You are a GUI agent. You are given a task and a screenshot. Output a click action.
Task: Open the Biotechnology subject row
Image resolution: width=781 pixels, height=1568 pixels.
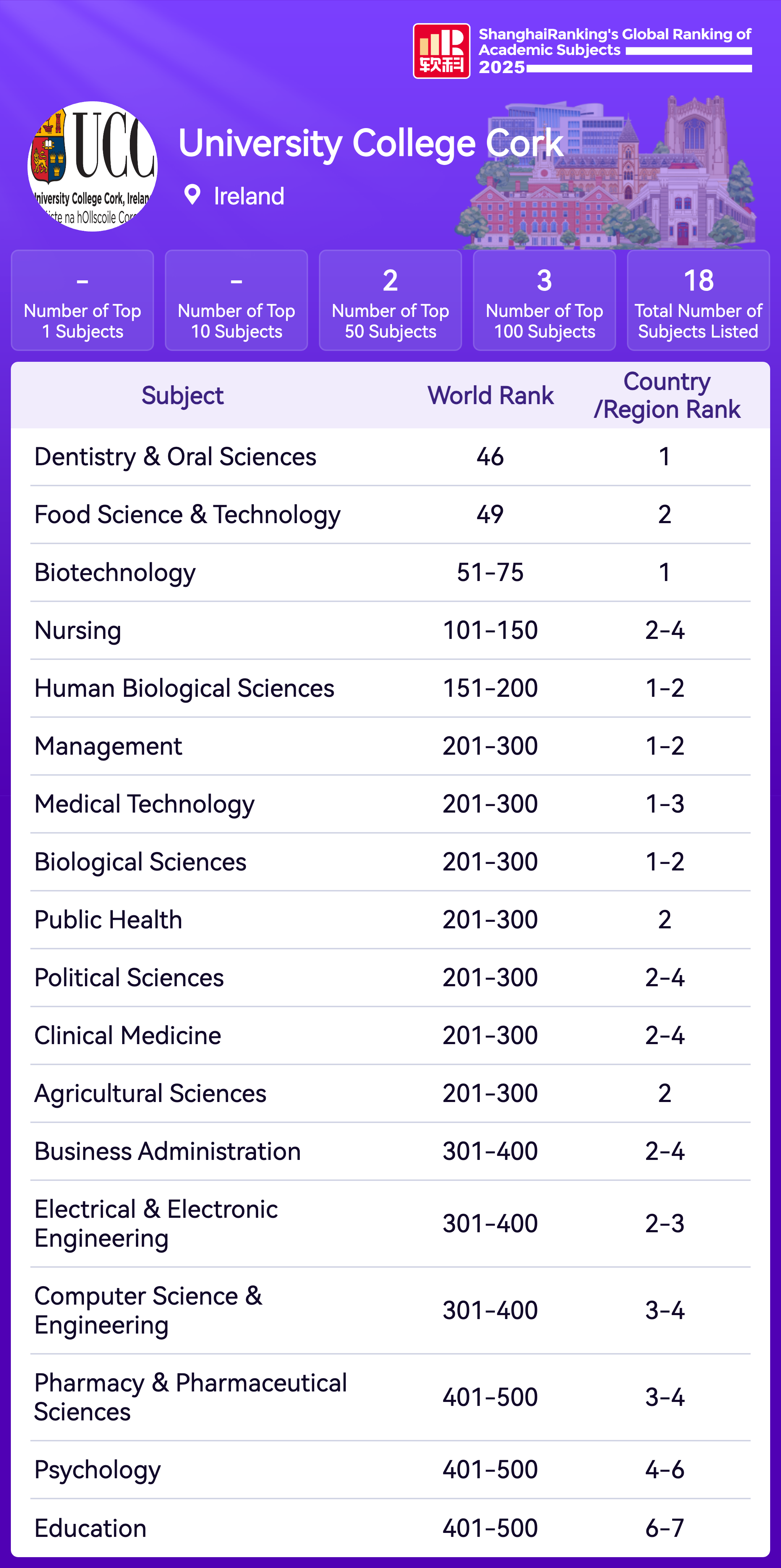pyautogui.click(x=115, y=573)
